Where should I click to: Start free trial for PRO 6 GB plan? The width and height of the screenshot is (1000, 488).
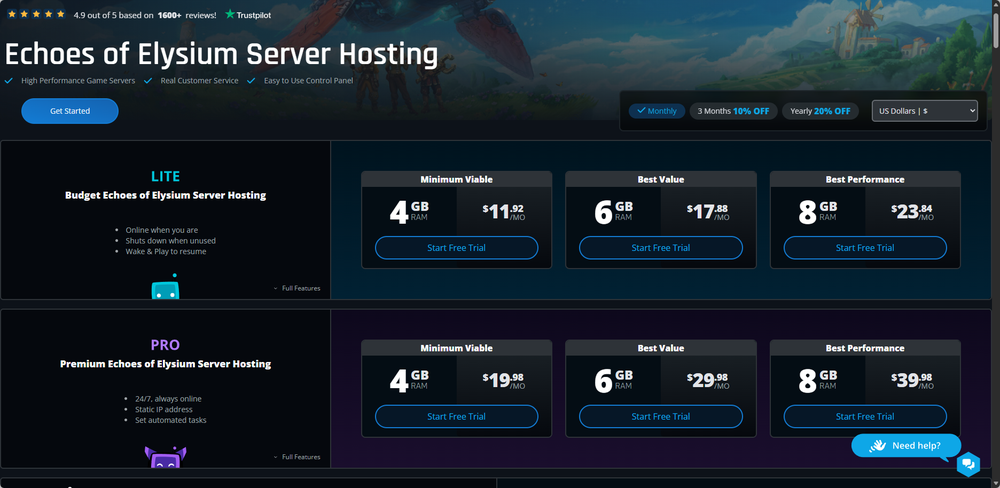(x=661, y=417)
